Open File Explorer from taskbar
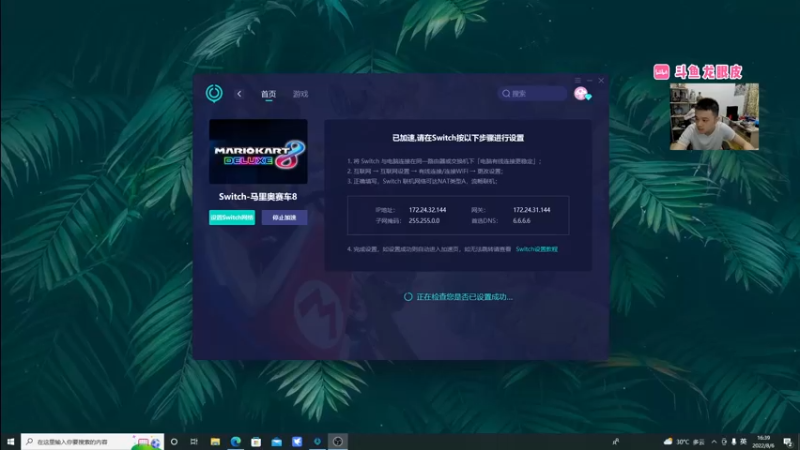The image size is (800, 450). point(215,442)
